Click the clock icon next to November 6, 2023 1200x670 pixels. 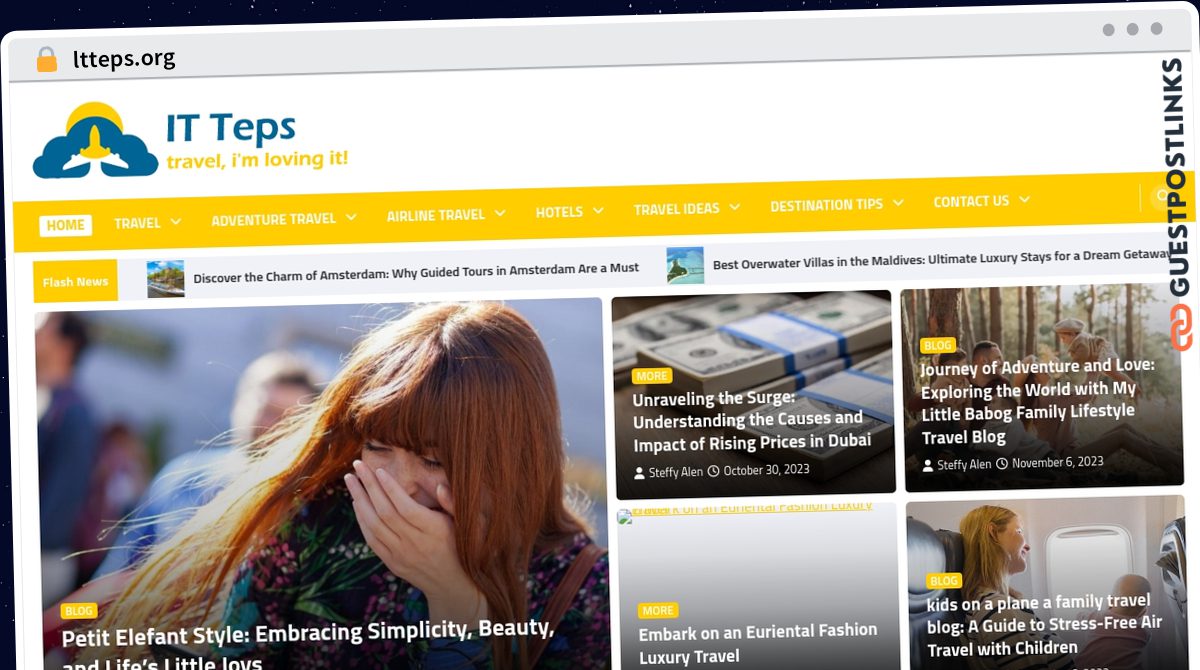click(1002, 463)
